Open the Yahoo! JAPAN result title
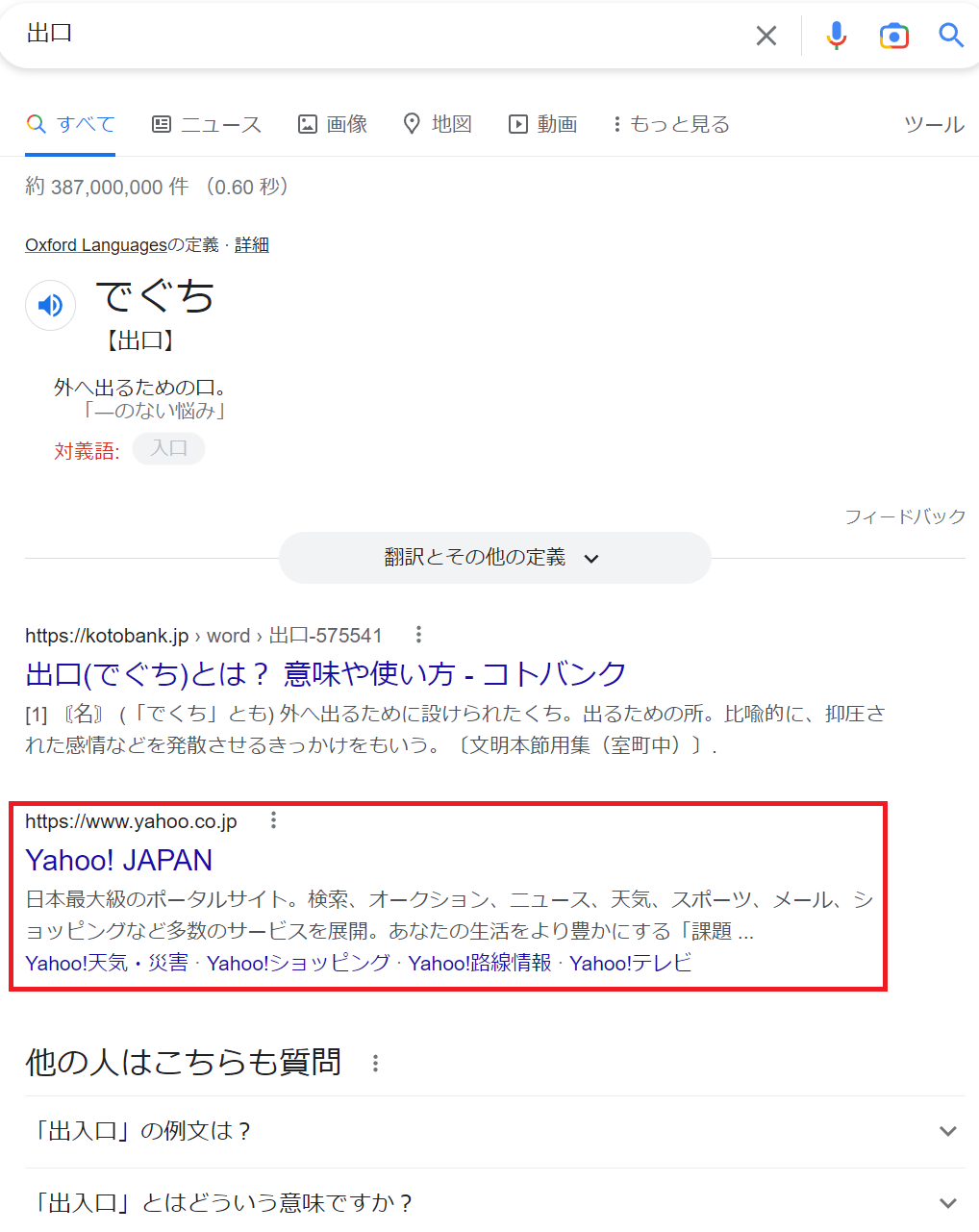Image resolution: width=979 pixels, height=1232 pixels. 119,860
